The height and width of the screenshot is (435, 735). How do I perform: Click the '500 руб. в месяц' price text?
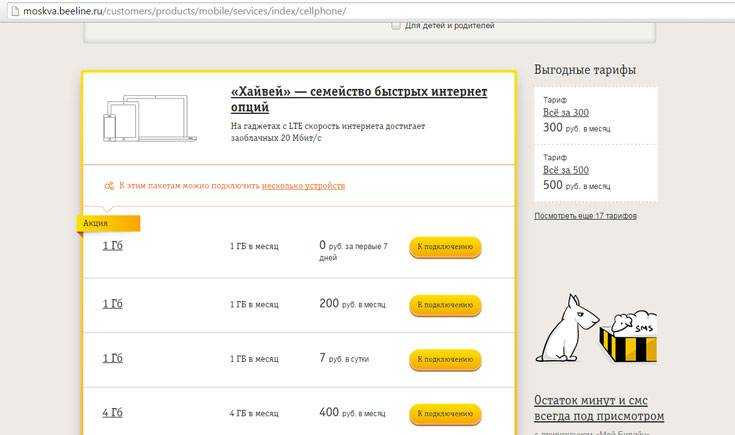coord(577,185)
